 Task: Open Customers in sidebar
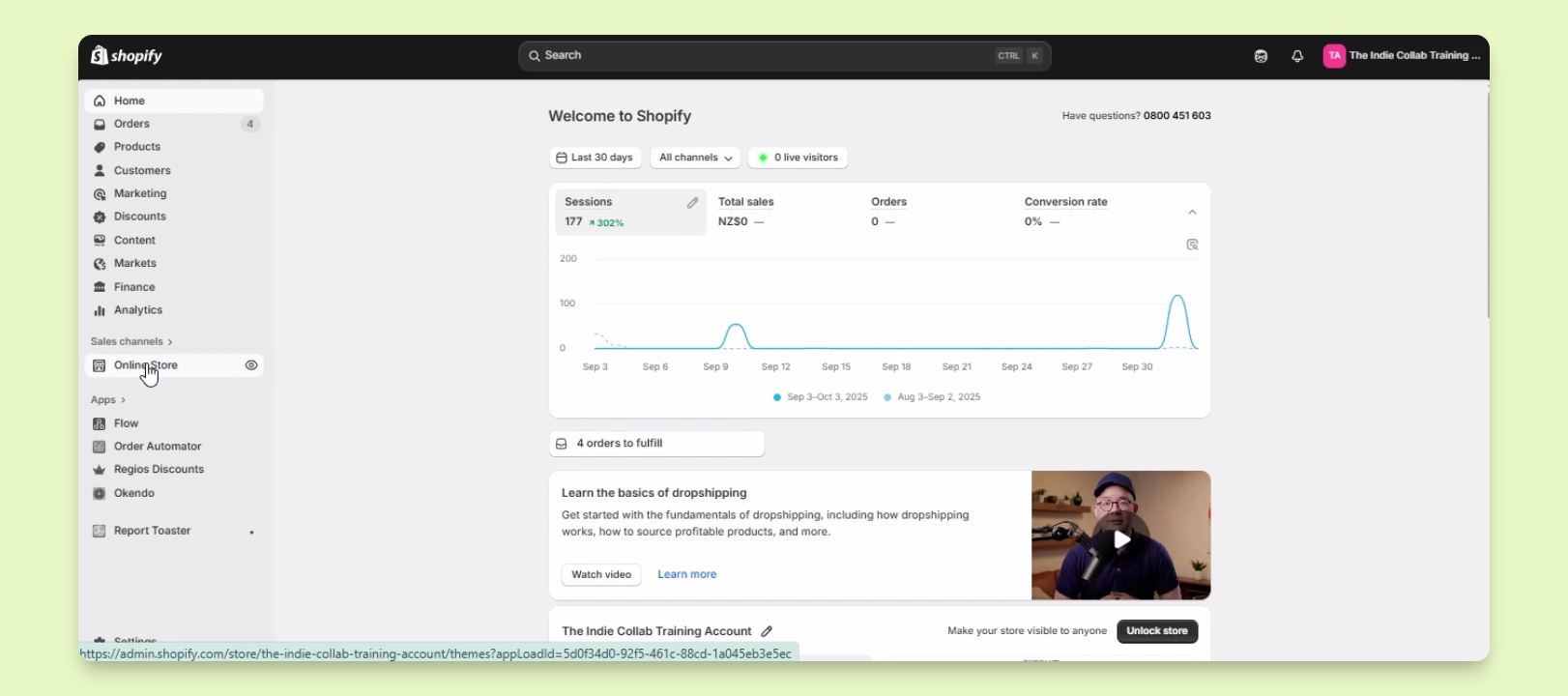point(174,170)
